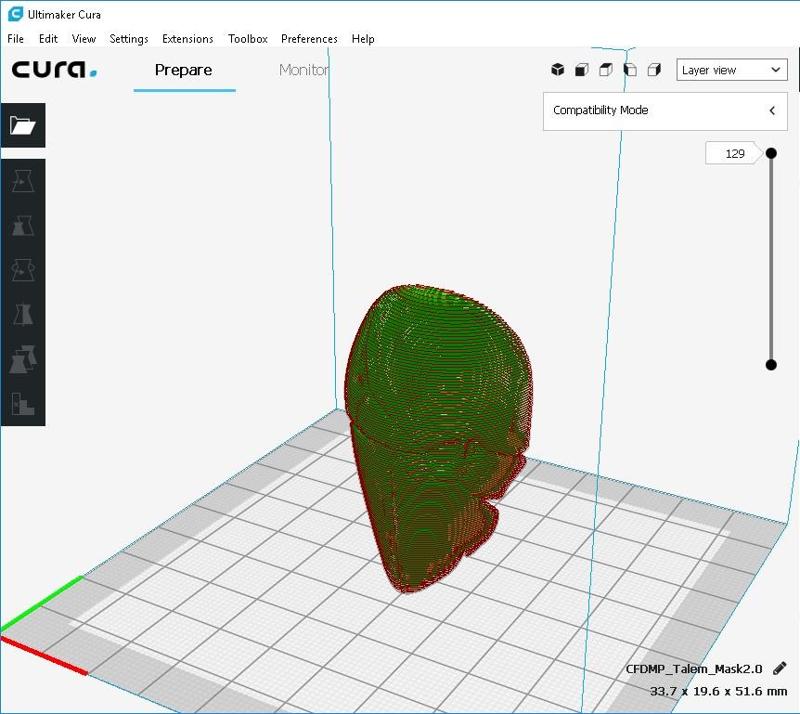Select the Scale tool in the sidebar
This screenshot has width=800, height=714.
(22, 225)
